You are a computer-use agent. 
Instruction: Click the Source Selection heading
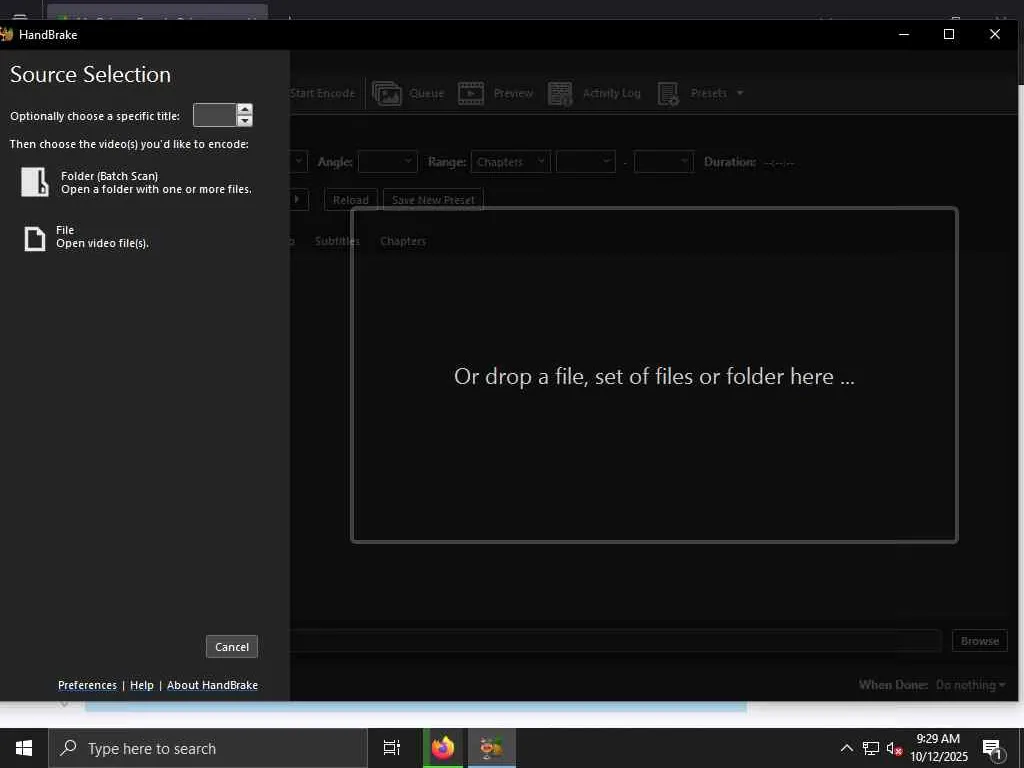[x=90, y=74]
